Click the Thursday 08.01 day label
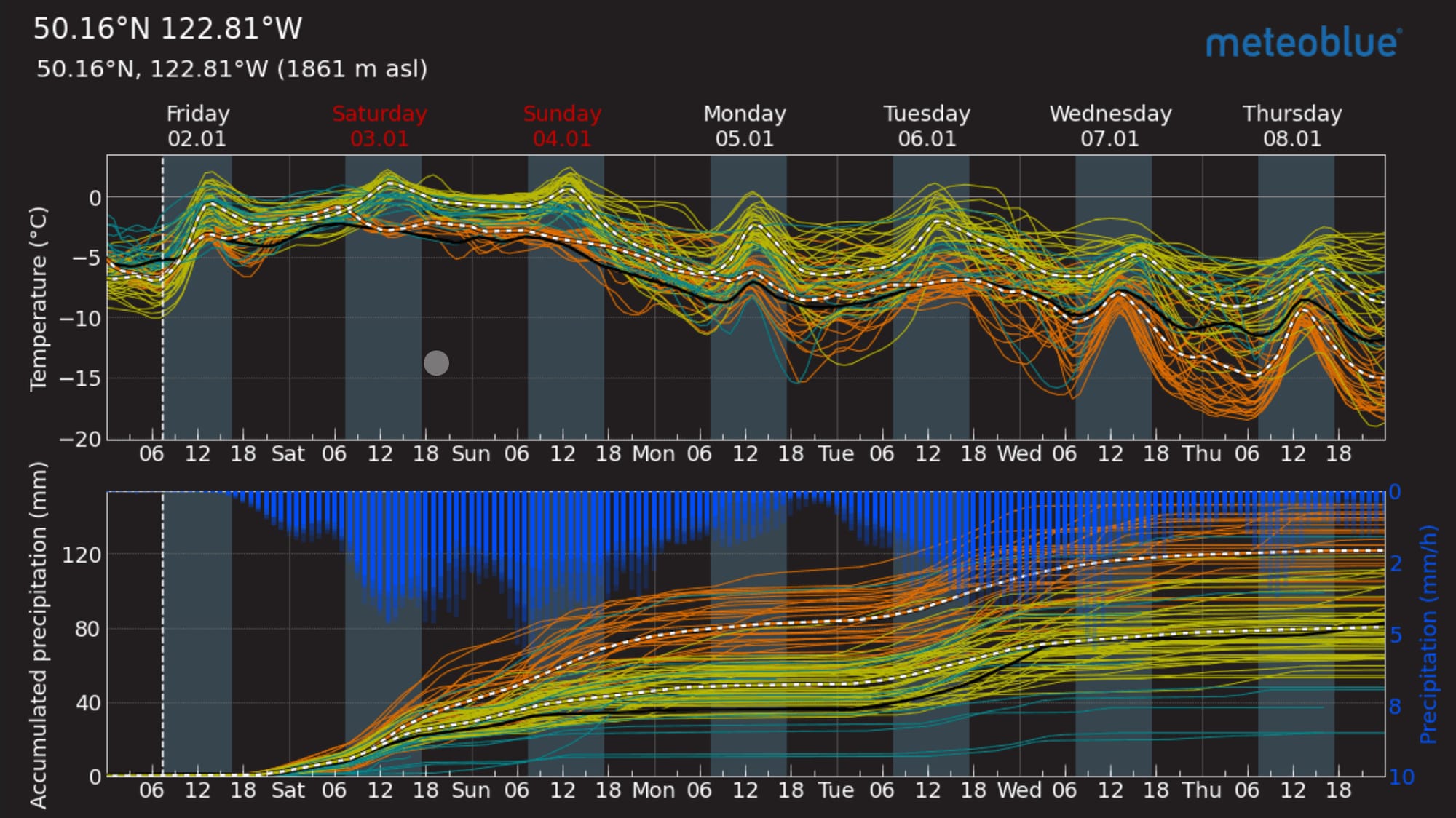1456x818 pixels. (1292, 126)
